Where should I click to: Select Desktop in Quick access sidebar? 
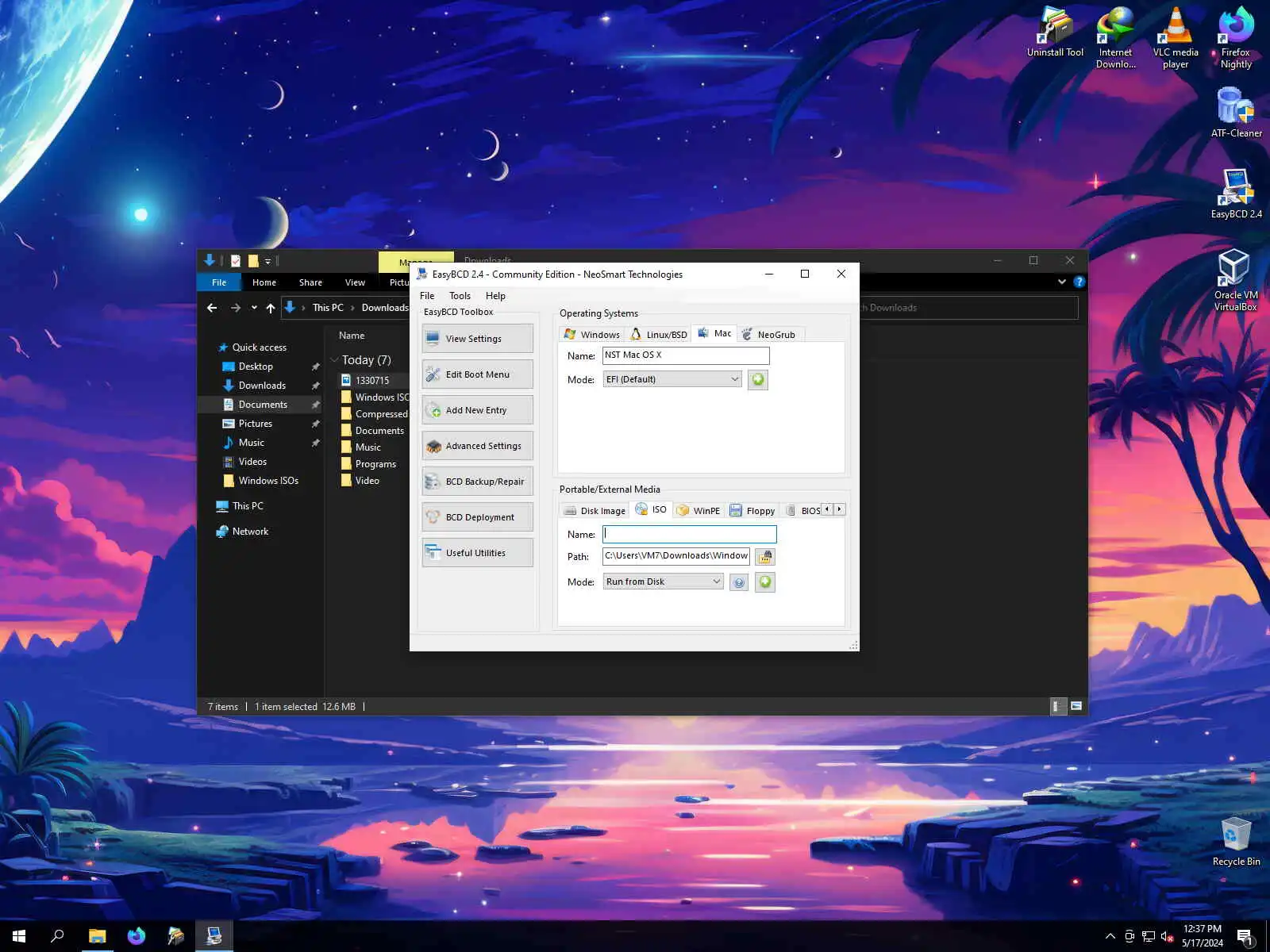256,367
